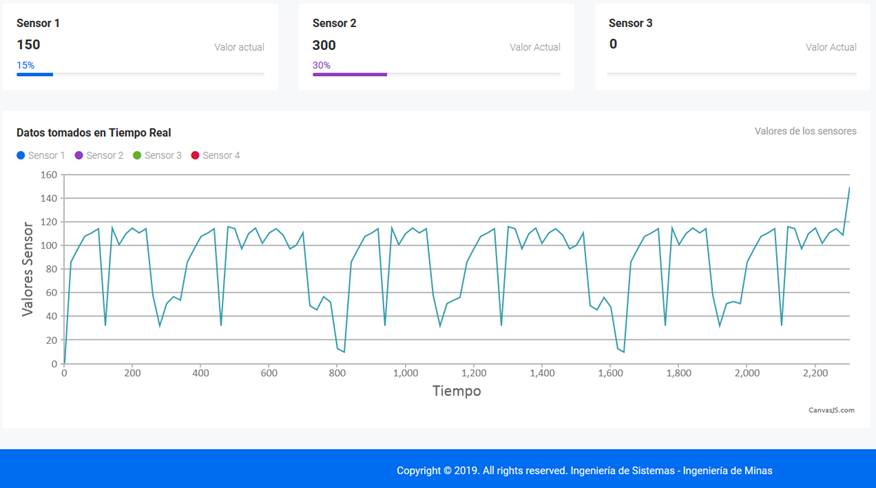Click the empty Sensor 3 progress bar
This screenshot has height=488, width=876.
click(732, 74)
